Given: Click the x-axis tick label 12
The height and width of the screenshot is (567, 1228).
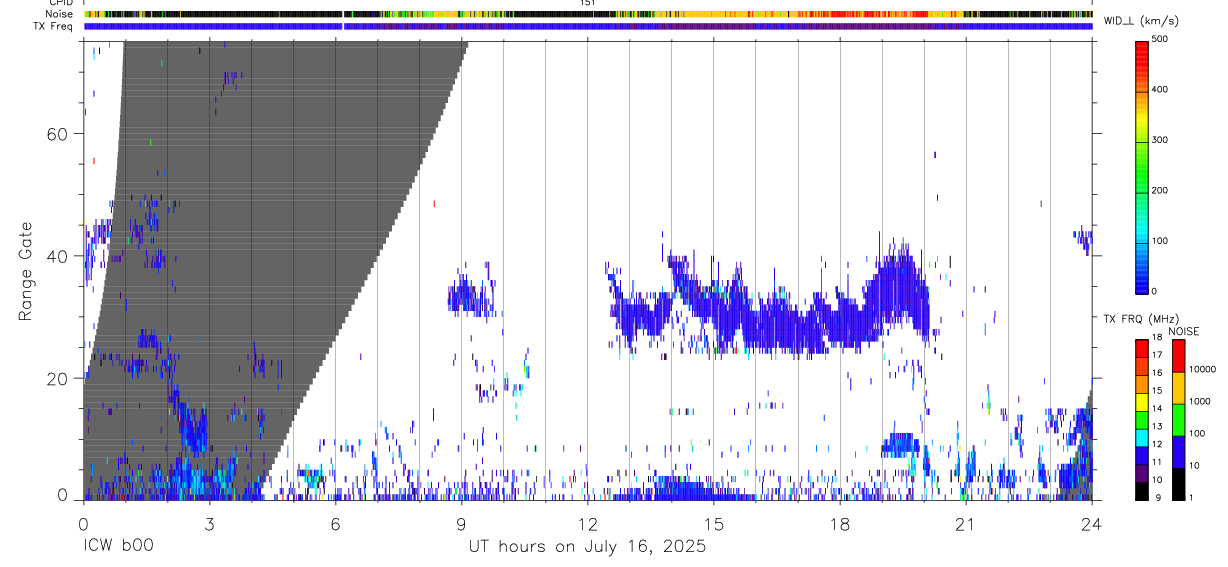Looking at the screenshot, I should (x=587, y=523).
